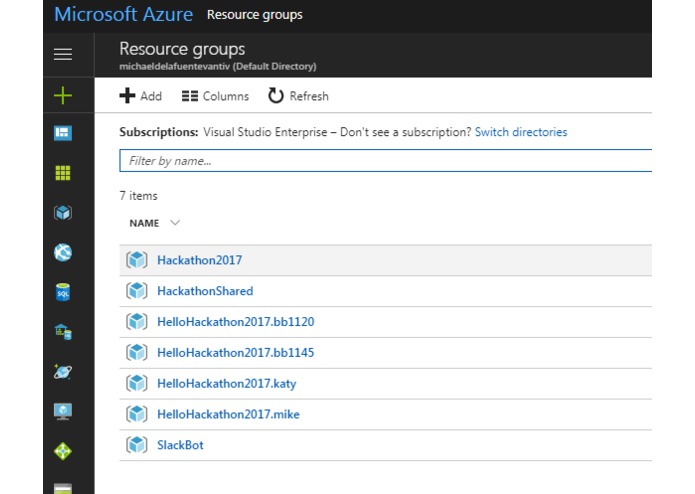Open App Services globe sidebar icon
This screenshot has width=695, height=494.
62,253
